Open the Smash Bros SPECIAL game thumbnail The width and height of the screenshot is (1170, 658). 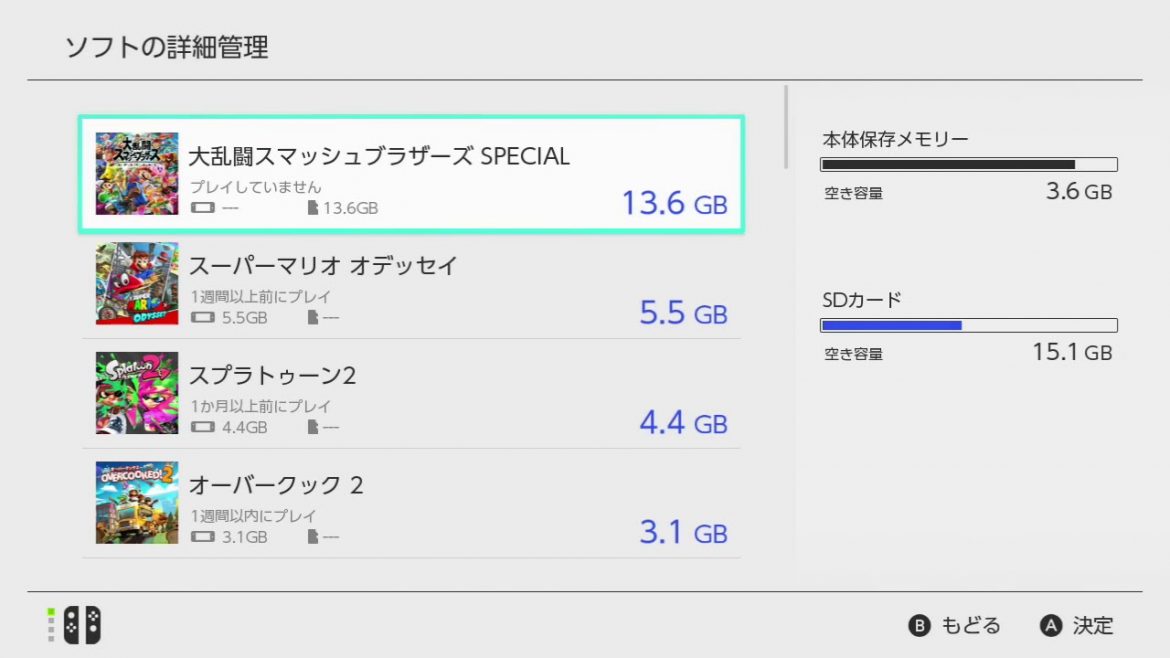(137, 173)
